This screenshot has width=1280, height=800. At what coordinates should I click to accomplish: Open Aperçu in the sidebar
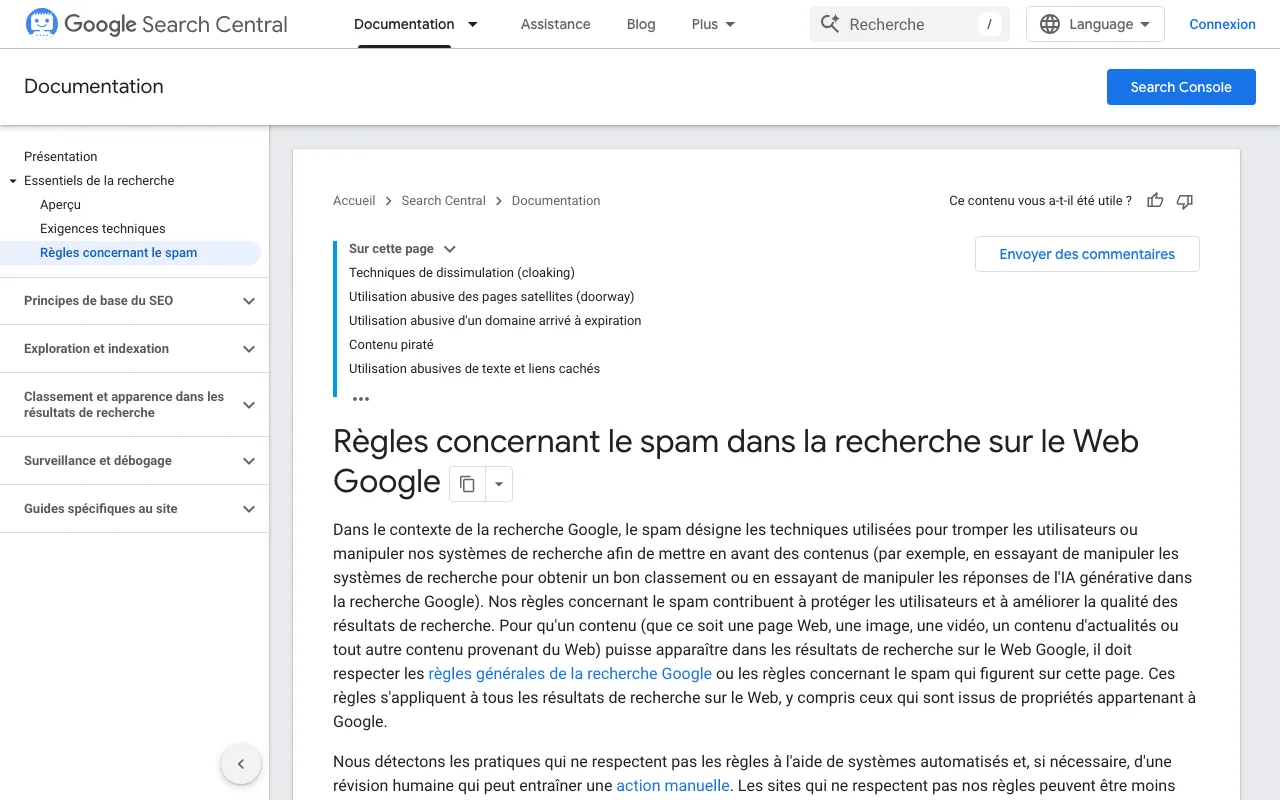pos(60,204)
